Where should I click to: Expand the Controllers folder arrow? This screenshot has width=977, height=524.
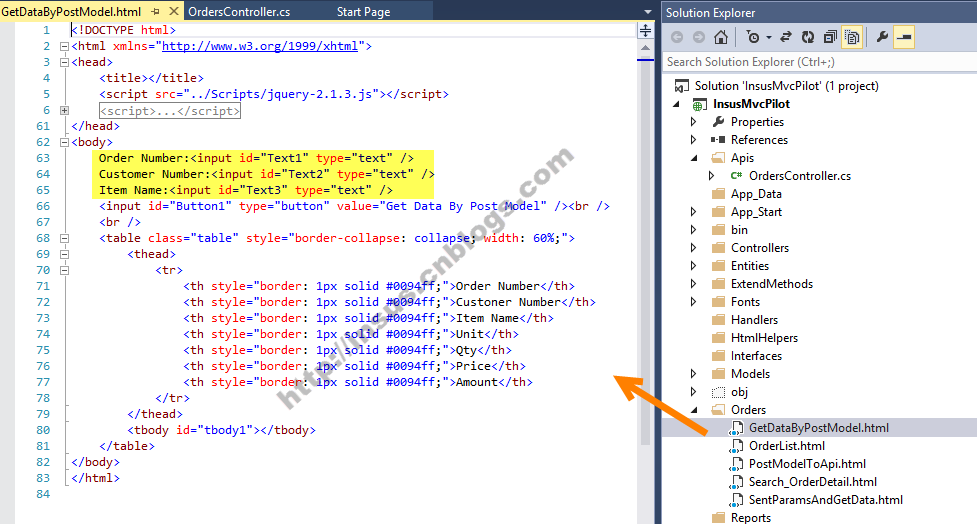[693, 248]
